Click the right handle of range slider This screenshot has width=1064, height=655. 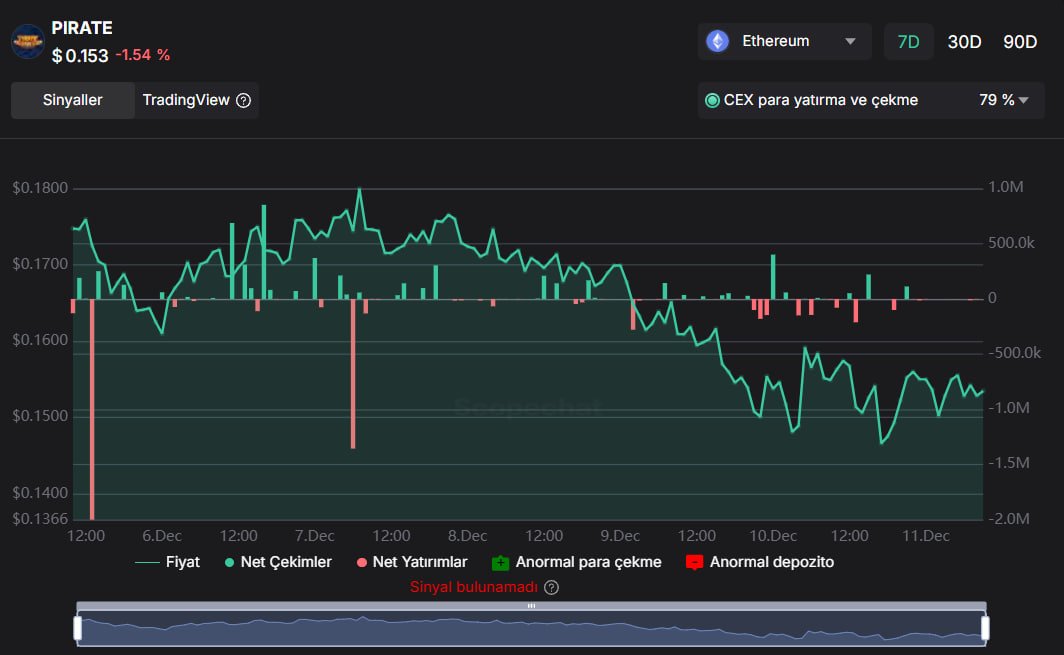(985, 629)
